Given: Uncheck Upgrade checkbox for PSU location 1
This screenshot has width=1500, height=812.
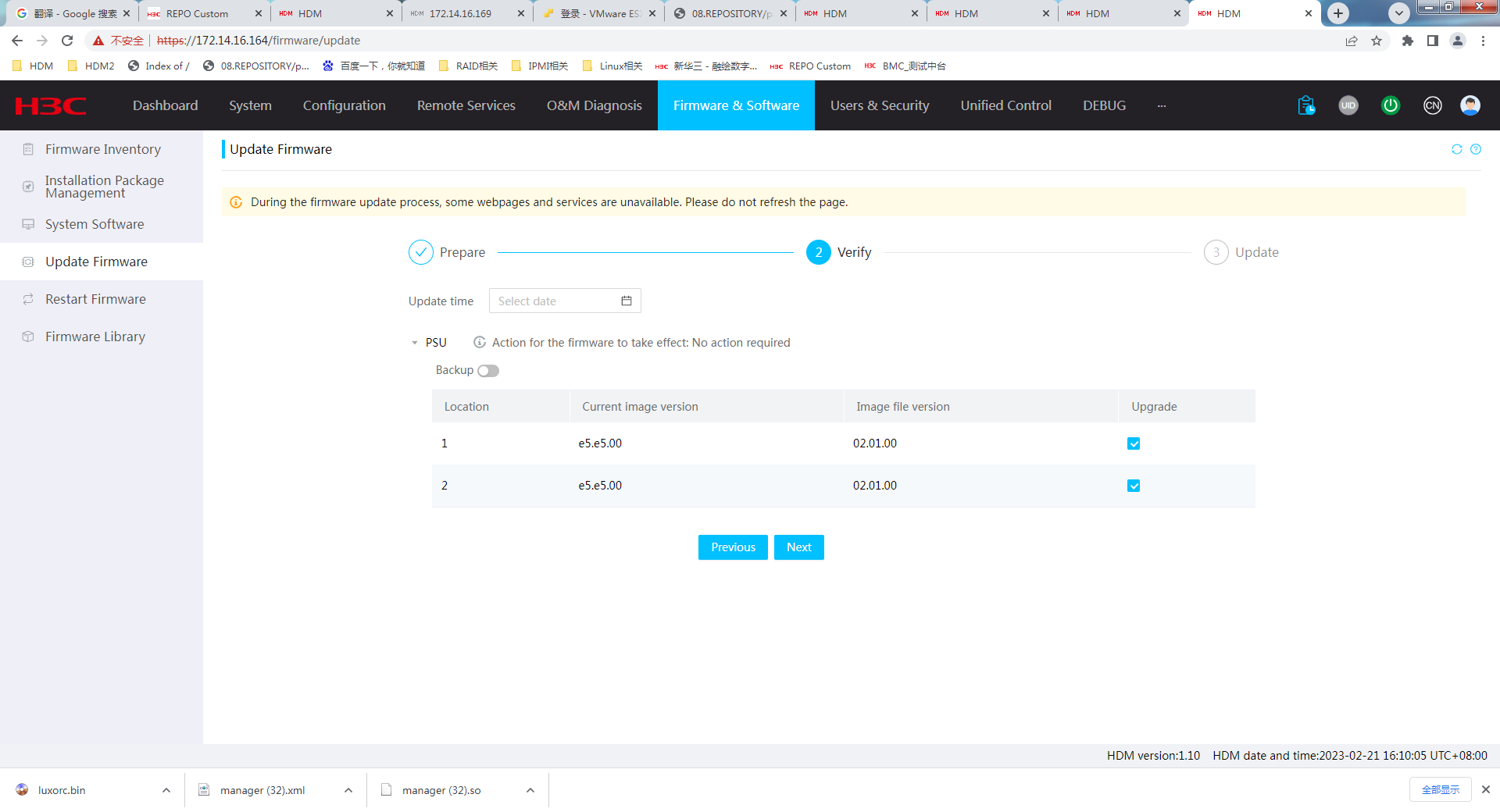Looking at the screenshot, I should (x=1134, y=443).
